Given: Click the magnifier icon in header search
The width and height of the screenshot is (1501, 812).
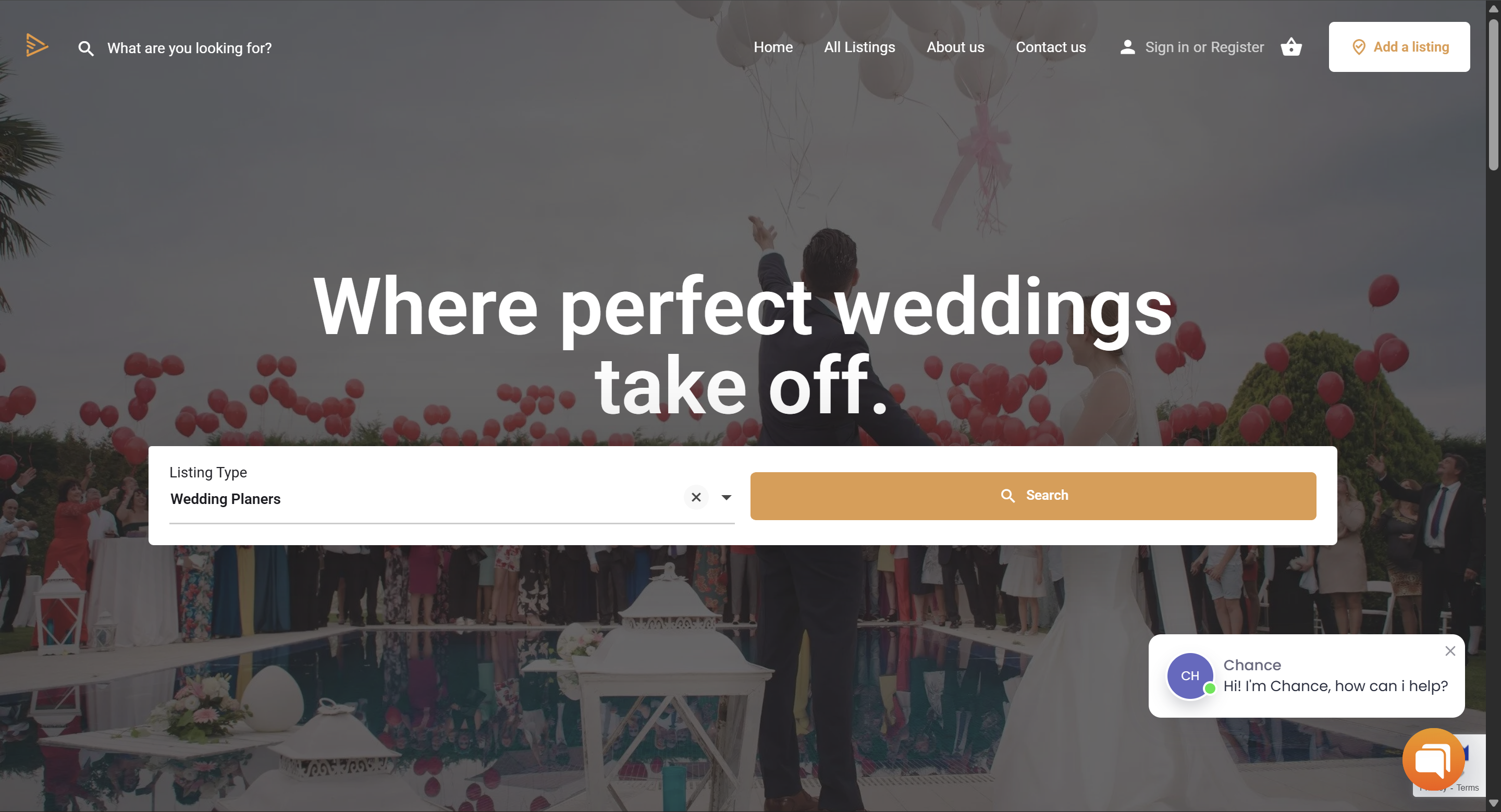Looking at the screenshot, I should point(85,48).
